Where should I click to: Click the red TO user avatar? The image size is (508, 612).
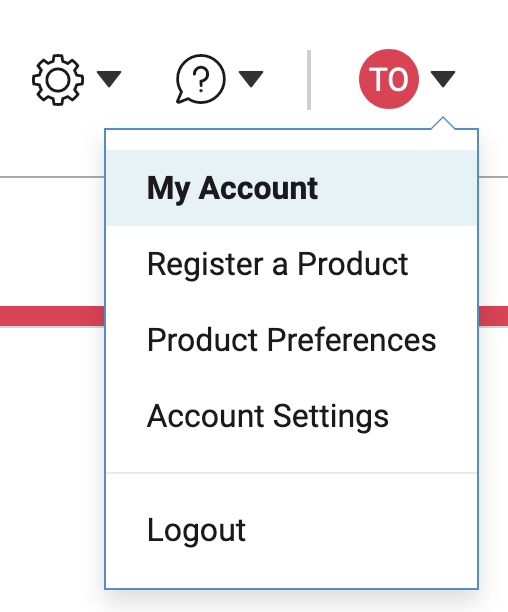389,79
